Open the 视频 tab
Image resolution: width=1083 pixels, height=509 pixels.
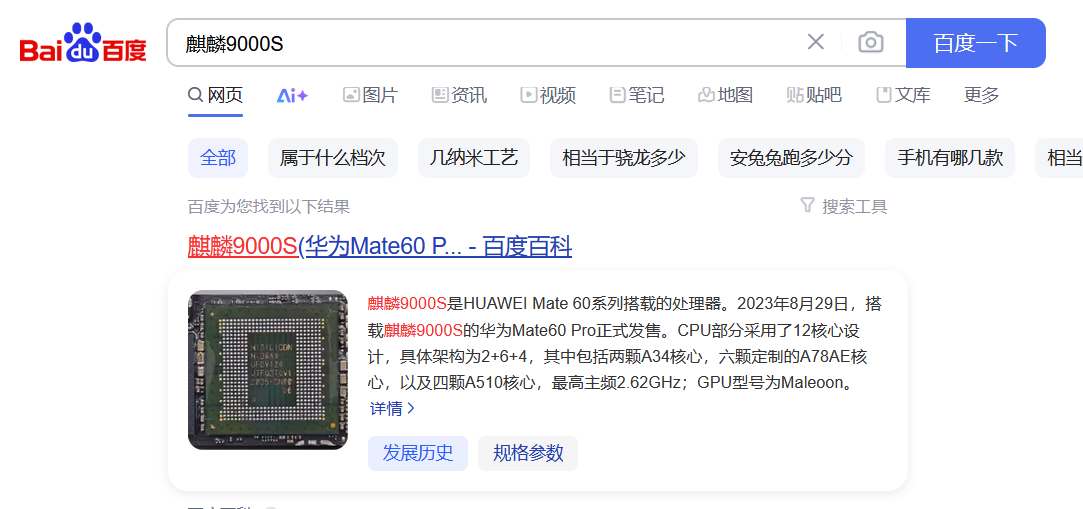coord(548,95)
